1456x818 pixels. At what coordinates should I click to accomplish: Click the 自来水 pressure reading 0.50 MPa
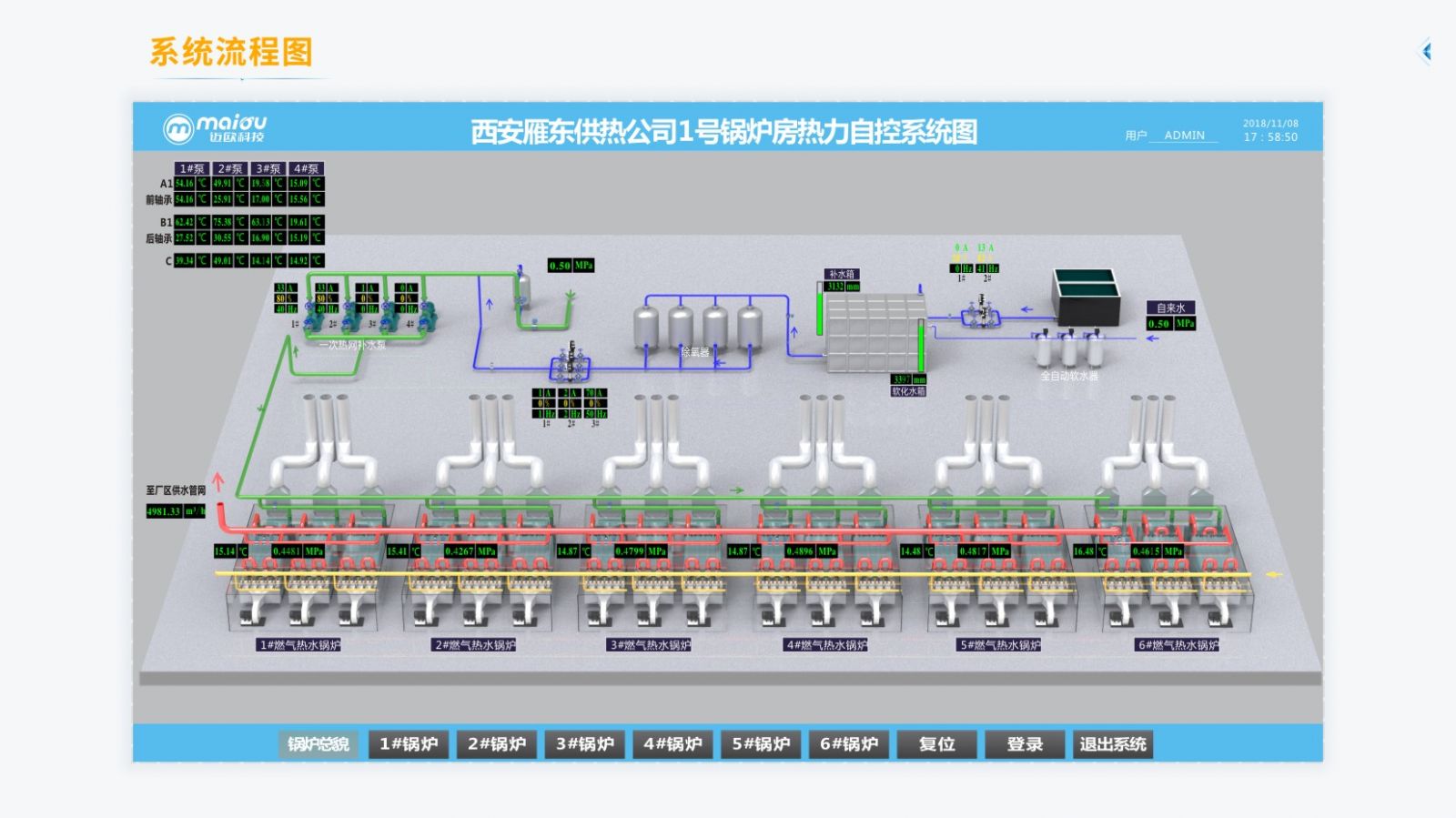(x=1170, y=324)
